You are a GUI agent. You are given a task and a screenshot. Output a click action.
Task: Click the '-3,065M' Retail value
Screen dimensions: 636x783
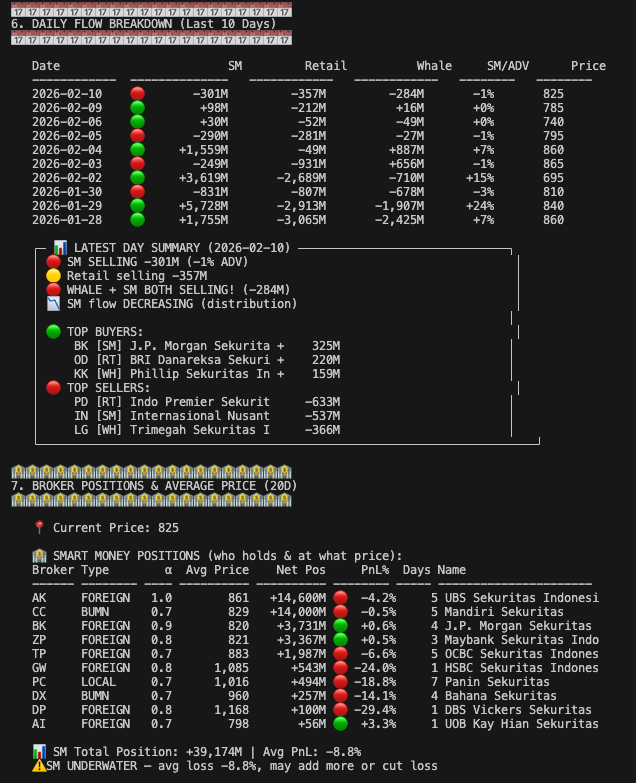click(302, 220)
